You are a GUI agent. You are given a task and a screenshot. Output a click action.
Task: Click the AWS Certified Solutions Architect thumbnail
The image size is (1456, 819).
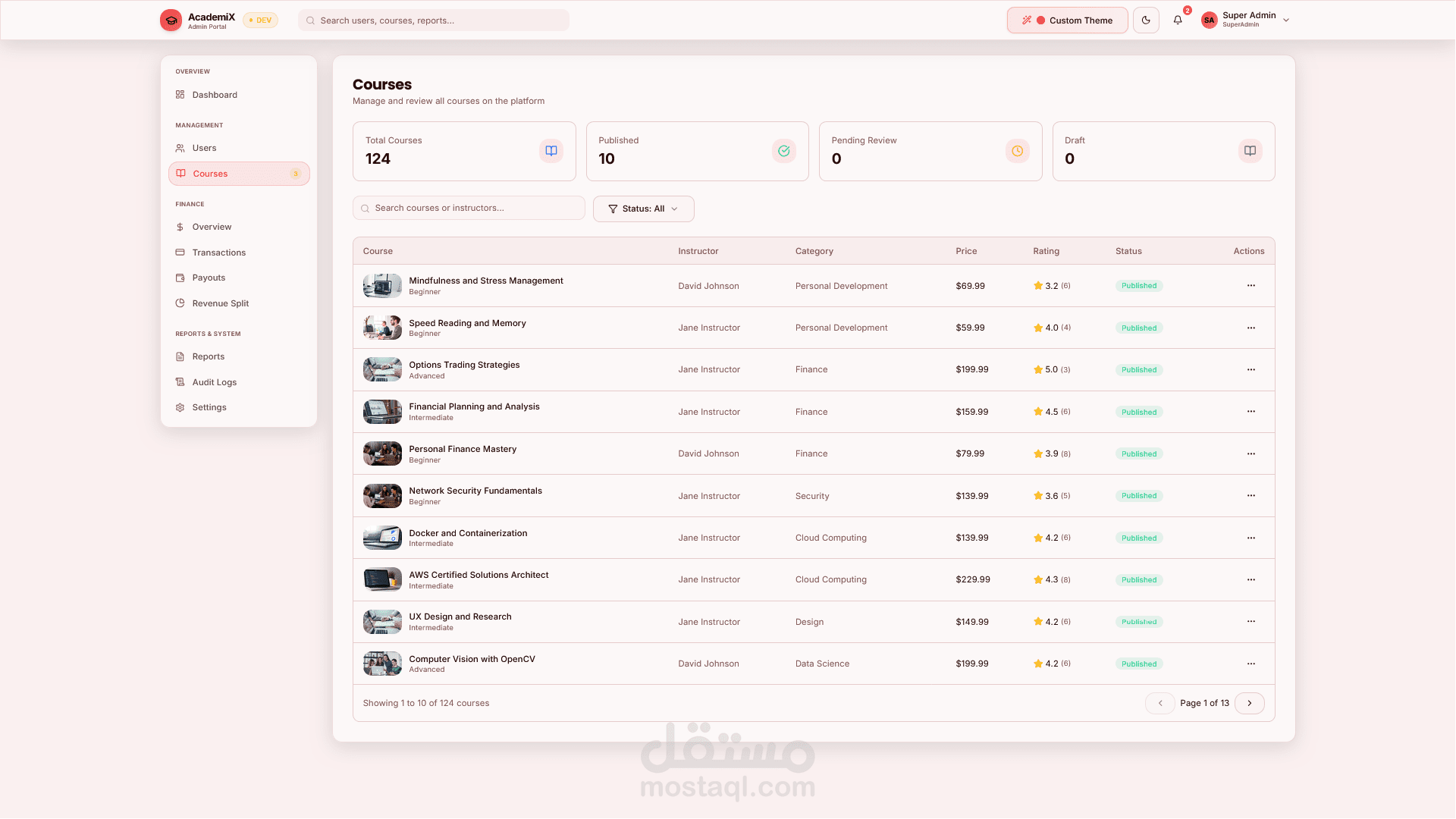click(382, 579)
